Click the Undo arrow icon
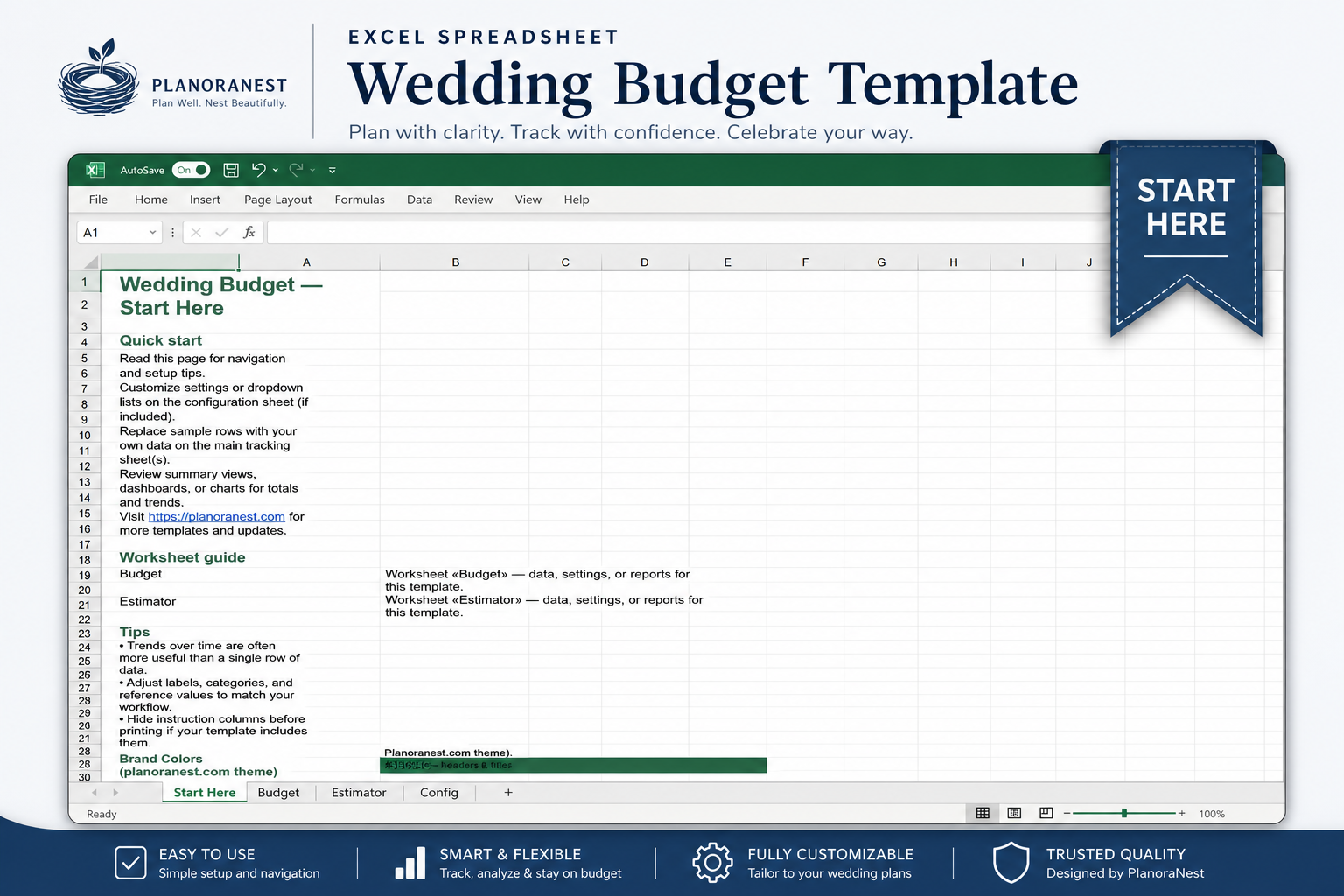This screenshot has height=896, width=1344. (x=258, y=170)
